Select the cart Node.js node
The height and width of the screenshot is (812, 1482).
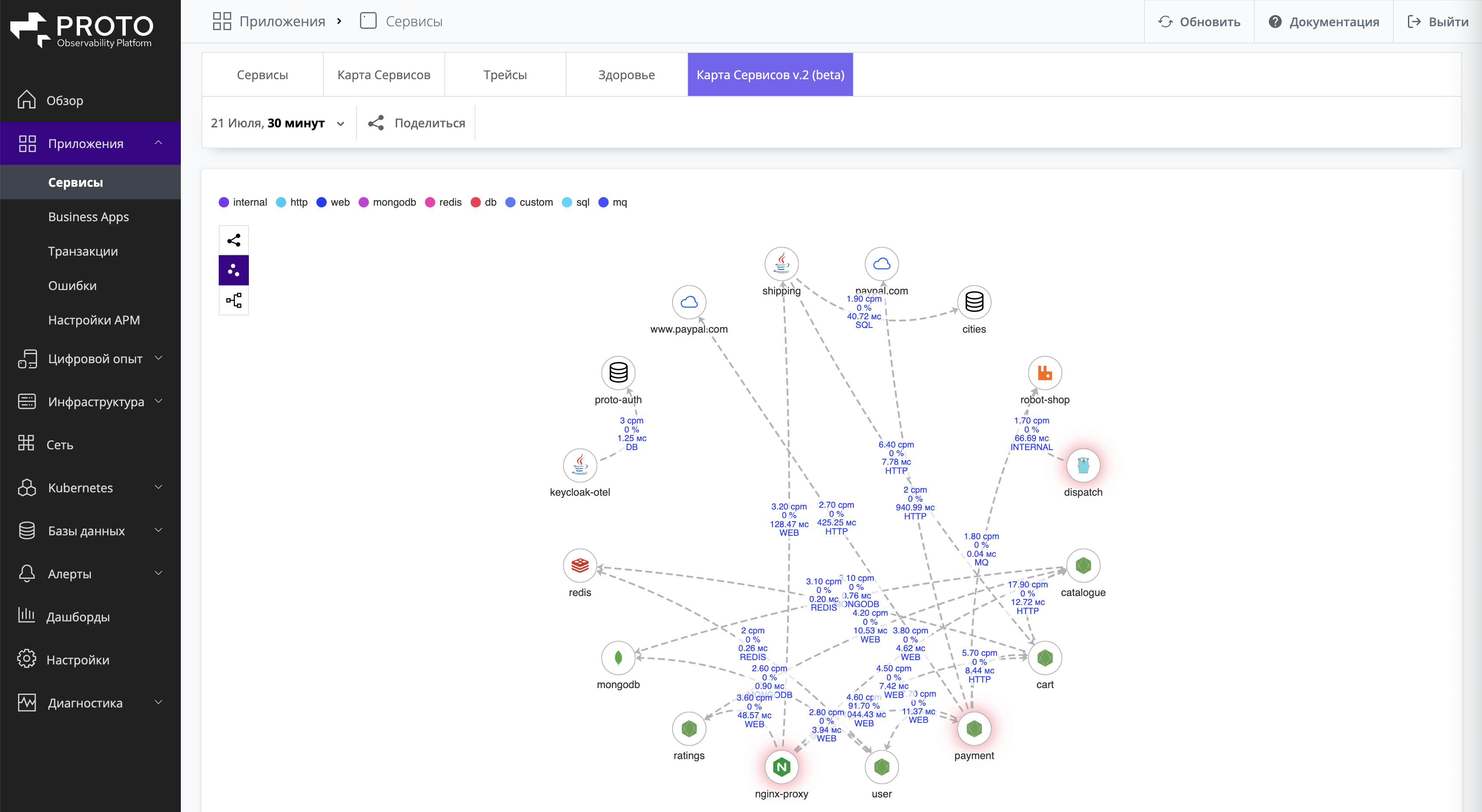[x=1044, y=658]
